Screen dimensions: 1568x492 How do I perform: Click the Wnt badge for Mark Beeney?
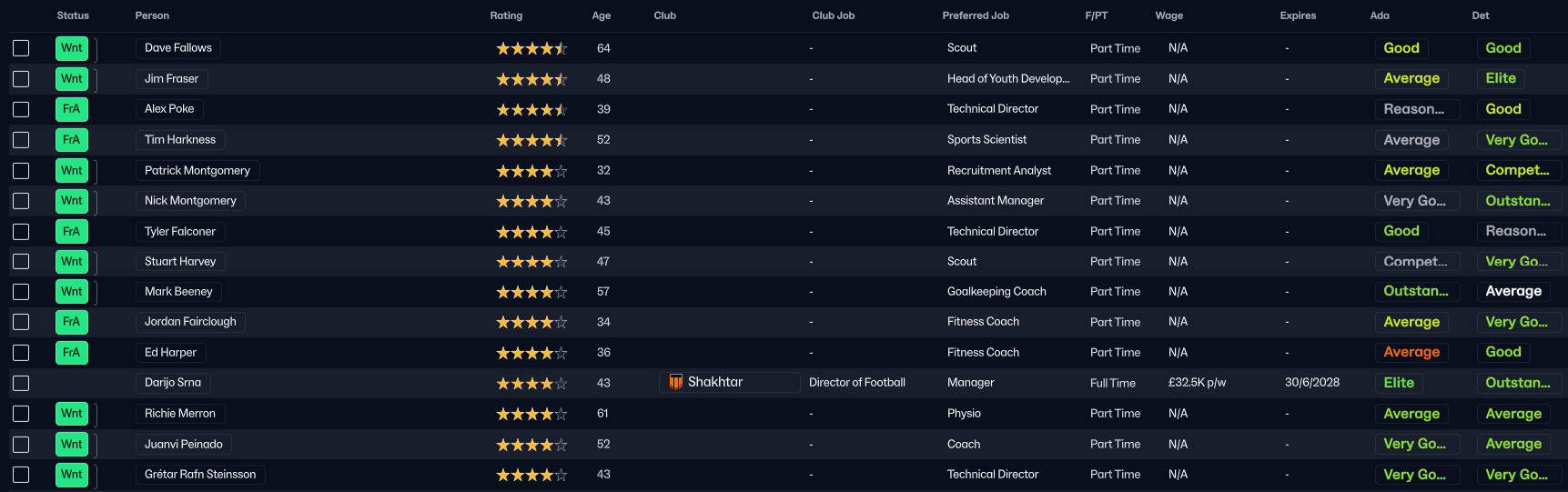pos(72,292)
